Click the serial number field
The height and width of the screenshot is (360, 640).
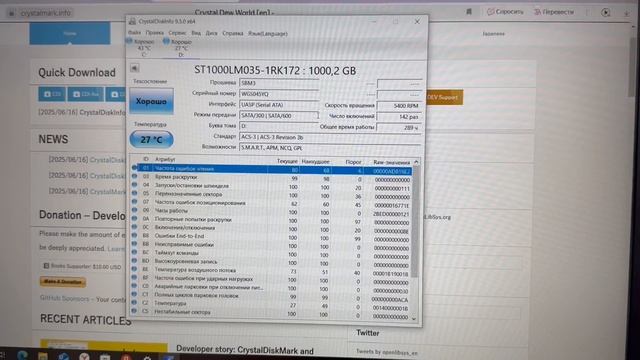279,94
